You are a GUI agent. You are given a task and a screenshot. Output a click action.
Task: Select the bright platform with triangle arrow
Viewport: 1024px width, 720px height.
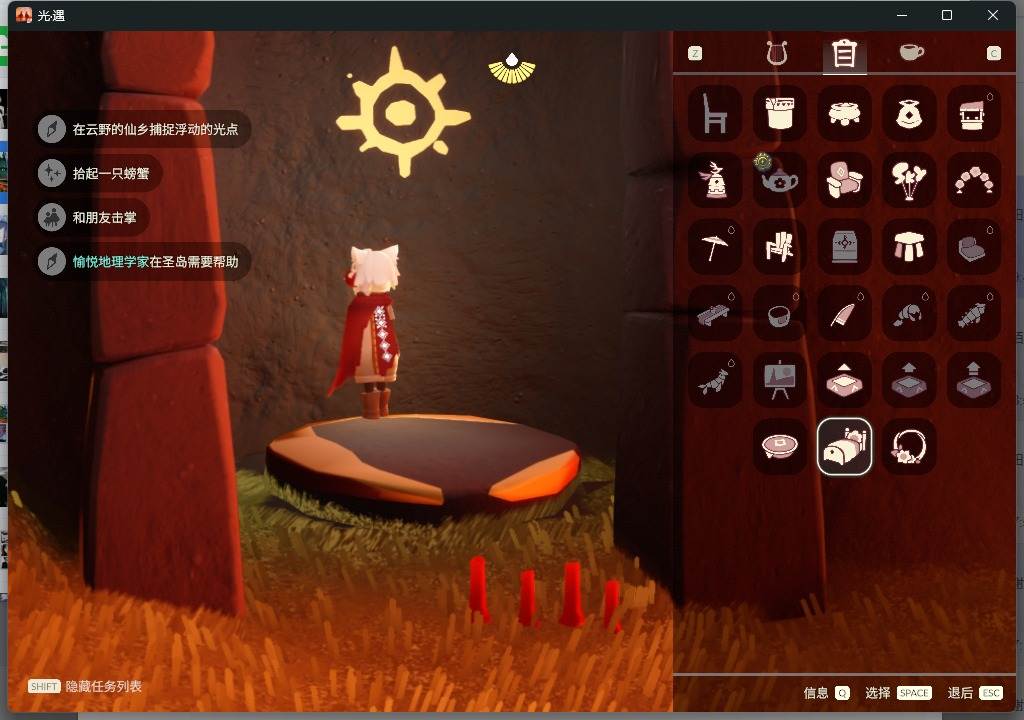click(x=844, y=380)
